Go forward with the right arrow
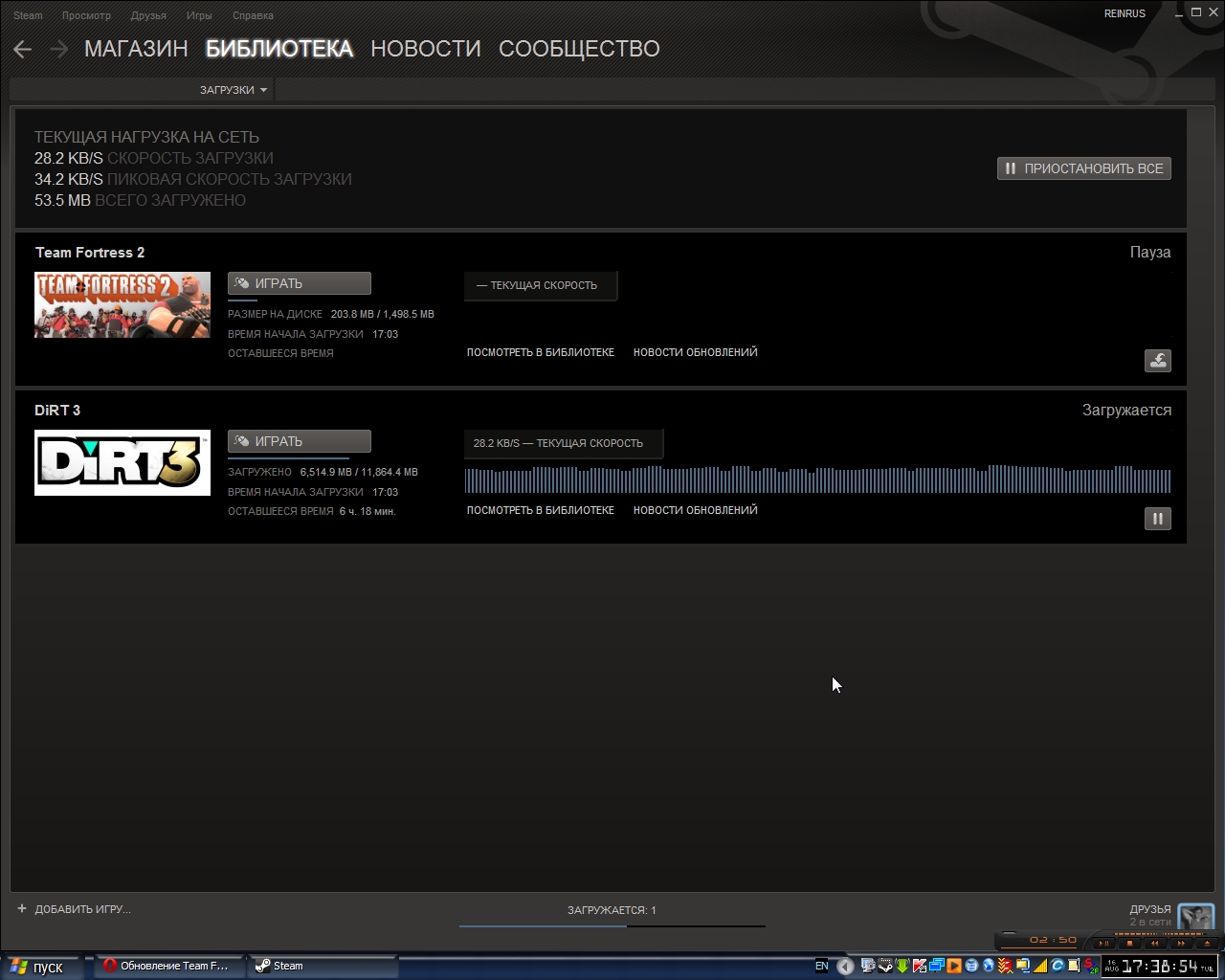 pyautogui.click(x=58, y=49)
